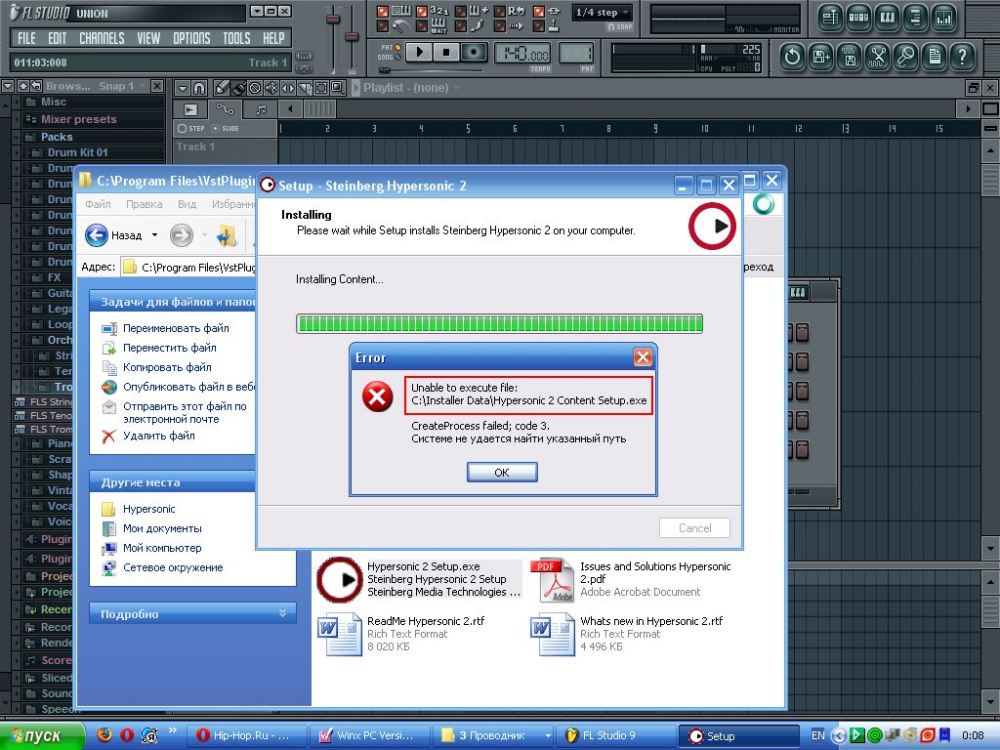Toggle the playlist magnet snap icon
This screenshot has width=1000, height=750.
tap(199, 87)
